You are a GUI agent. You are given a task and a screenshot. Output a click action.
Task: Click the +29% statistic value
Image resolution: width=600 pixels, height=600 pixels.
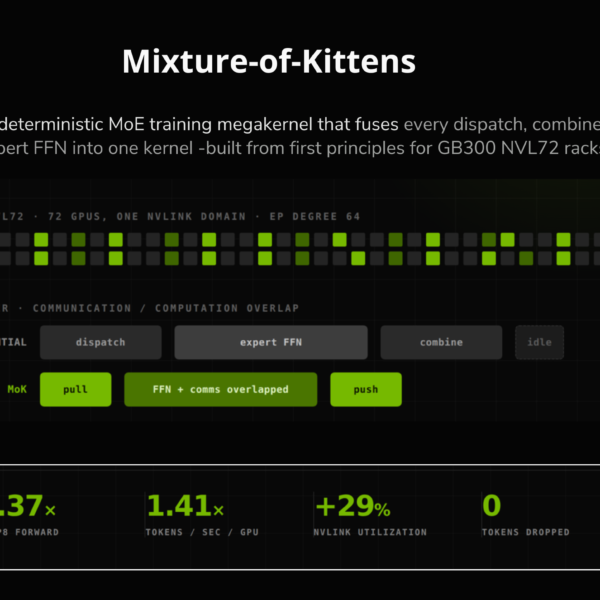pos(352,506)
